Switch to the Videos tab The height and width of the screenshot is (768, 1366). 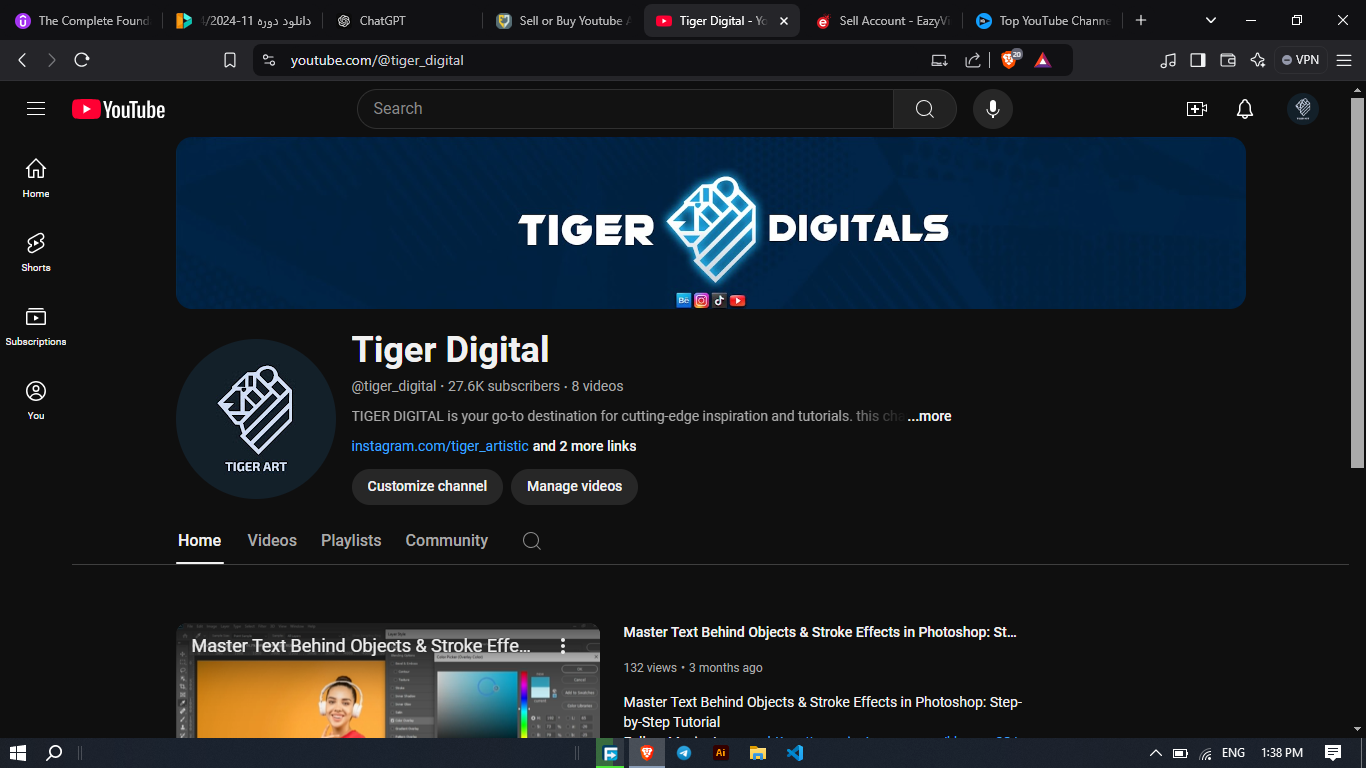[272, 541]
